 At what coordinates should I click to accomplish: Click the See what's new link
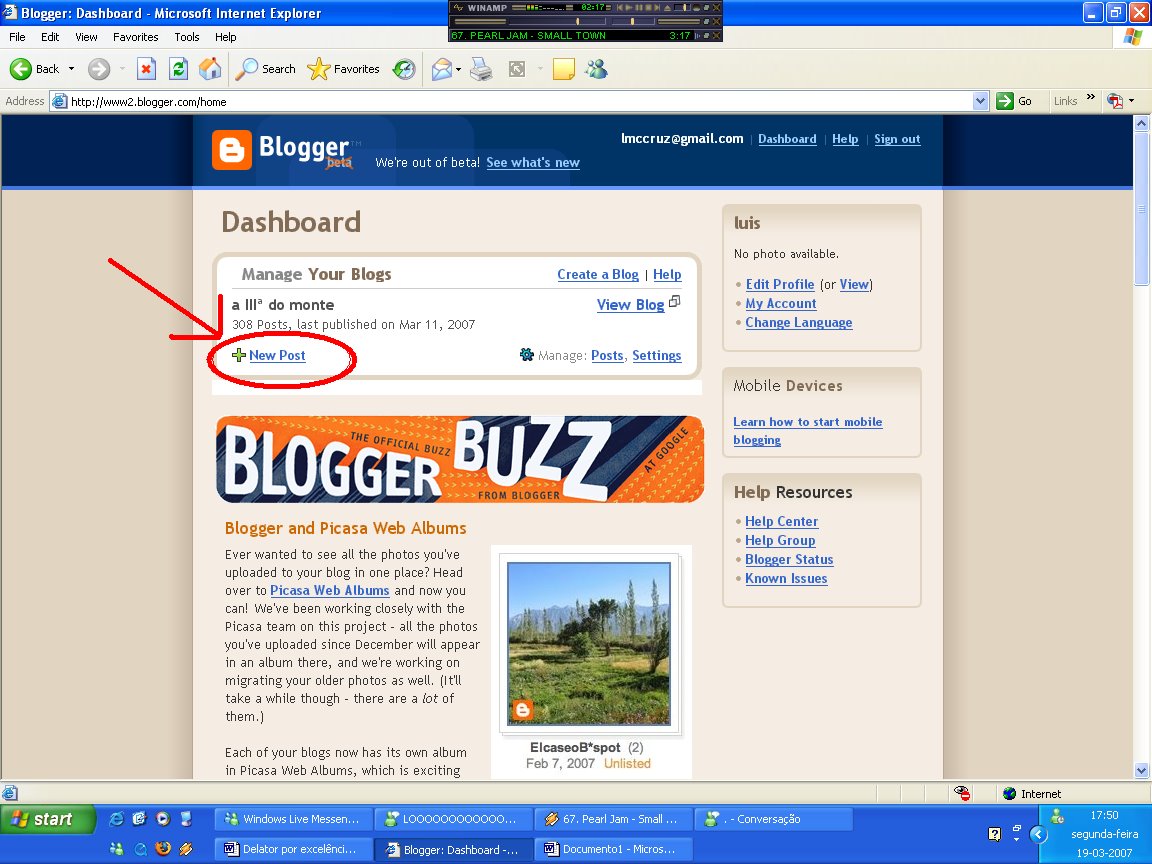[x=533, y=162]
